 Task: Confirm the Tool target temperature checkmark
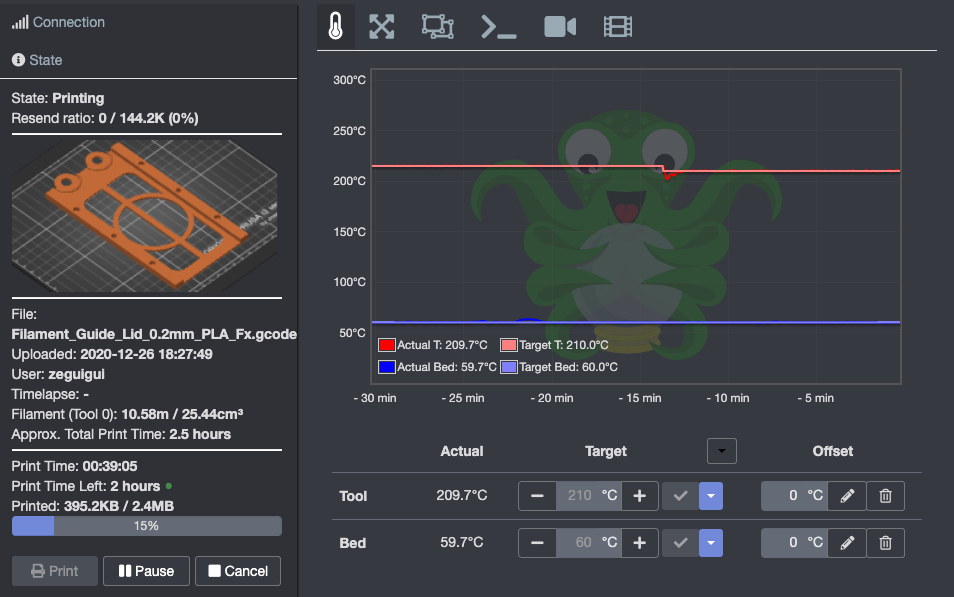point(680,496)
